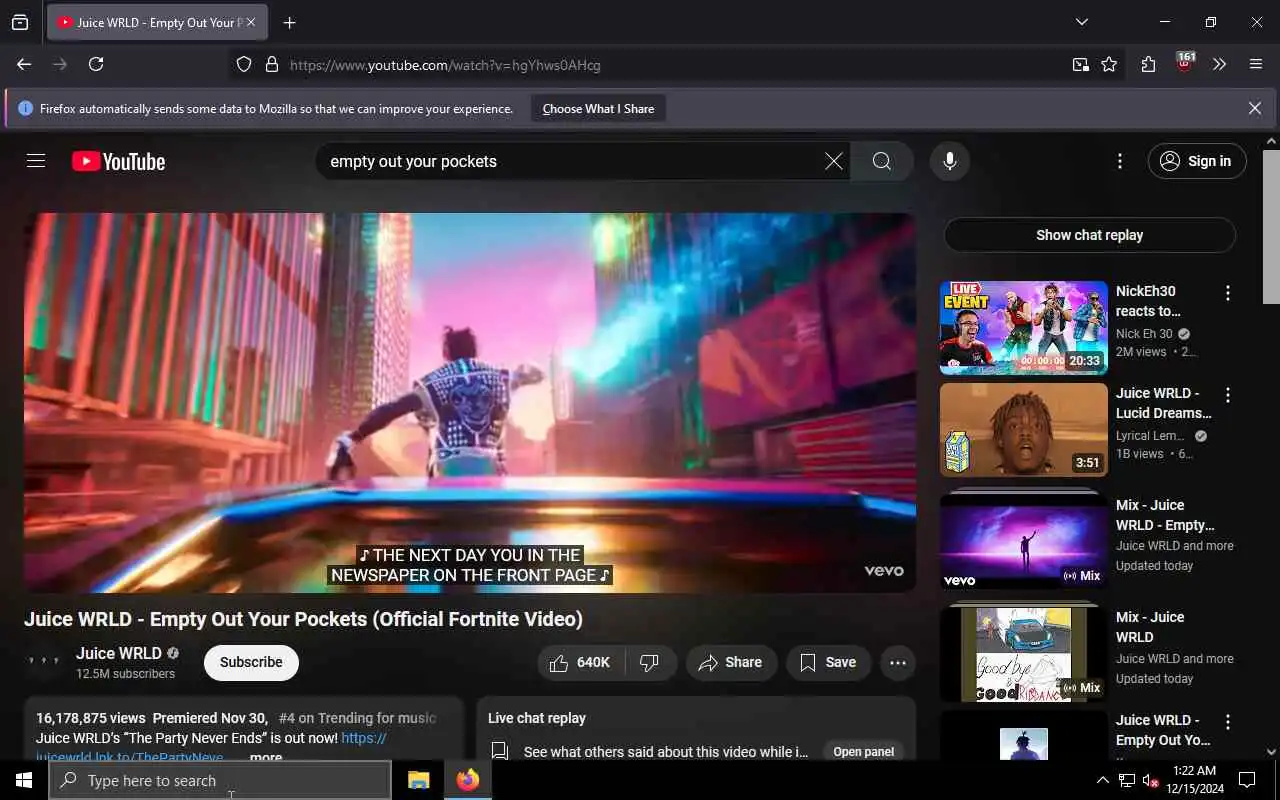Screen dimensions: 1280x800
Task: List all tabs dropdown arrow
Action: click(x=1081, y=22)
